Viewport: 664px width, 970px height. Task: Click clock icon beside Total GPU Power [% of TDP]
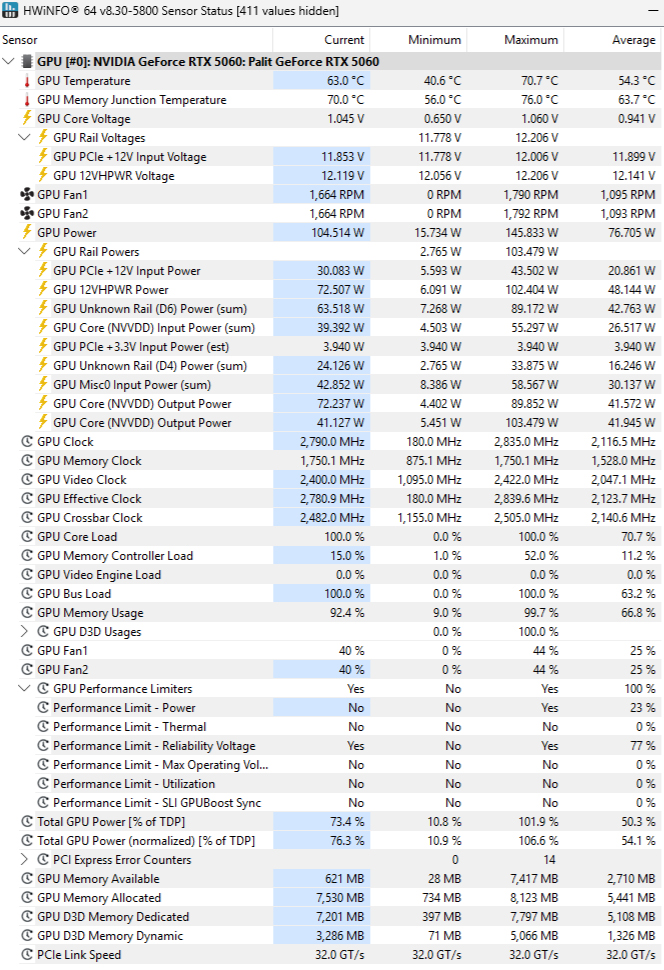point(27,822)
